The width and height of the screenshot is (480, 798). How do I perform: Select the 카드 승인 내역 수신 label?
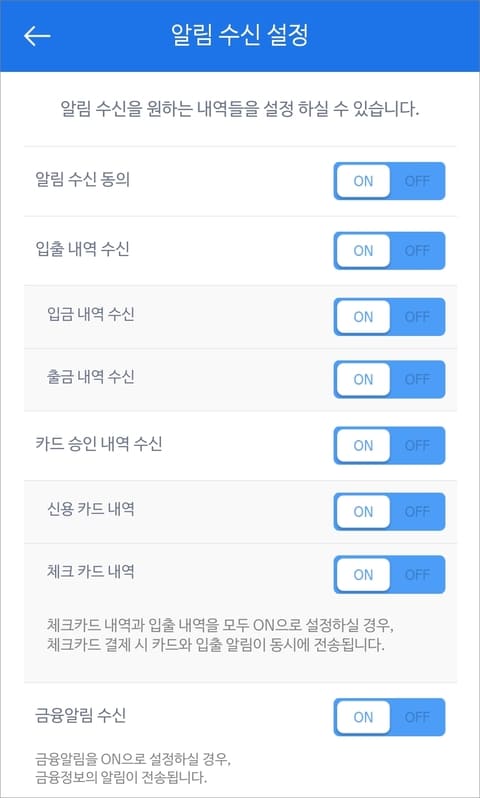click(99, 444)
